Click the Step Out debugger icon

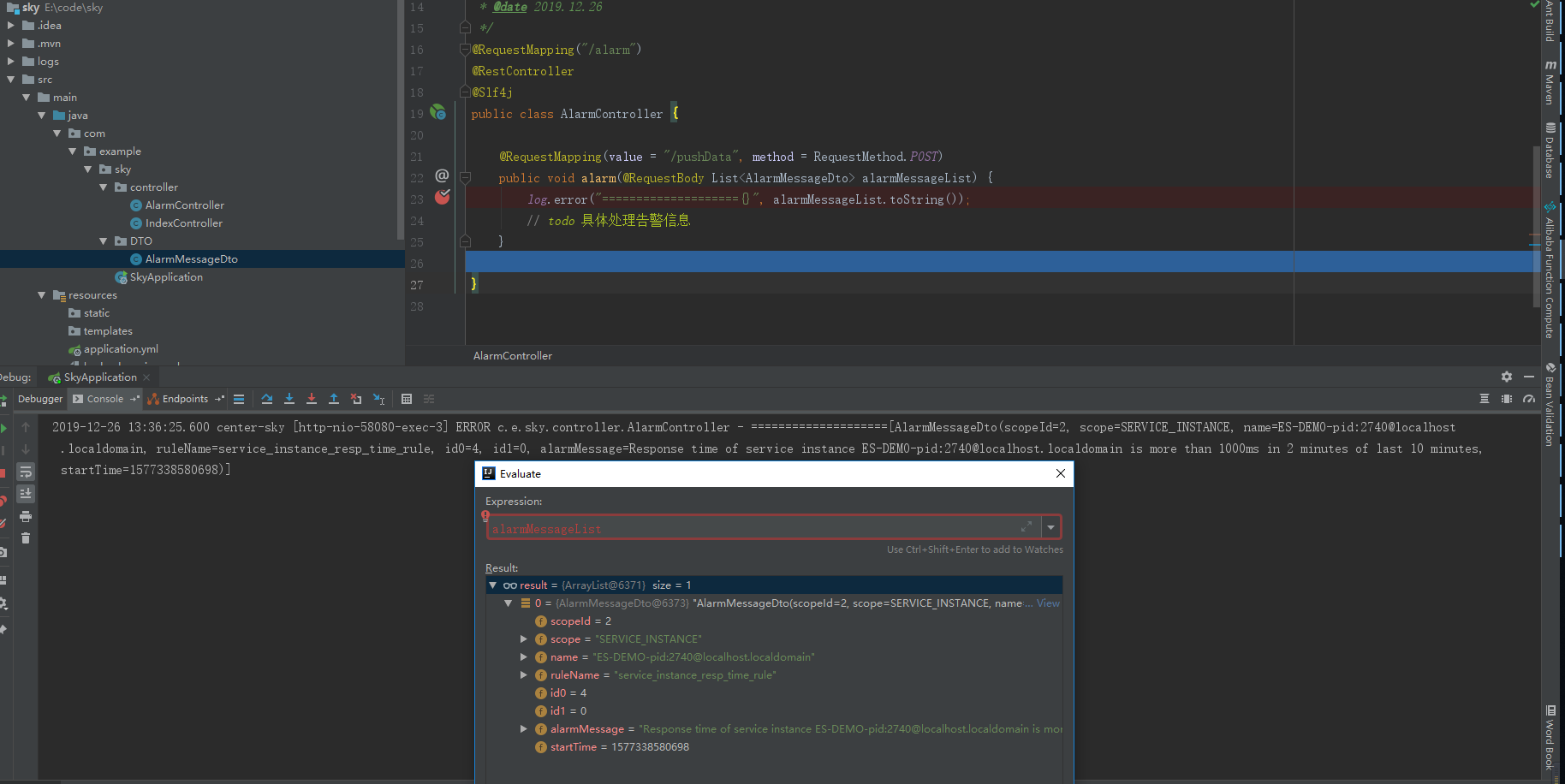click(x=334, y=399)
